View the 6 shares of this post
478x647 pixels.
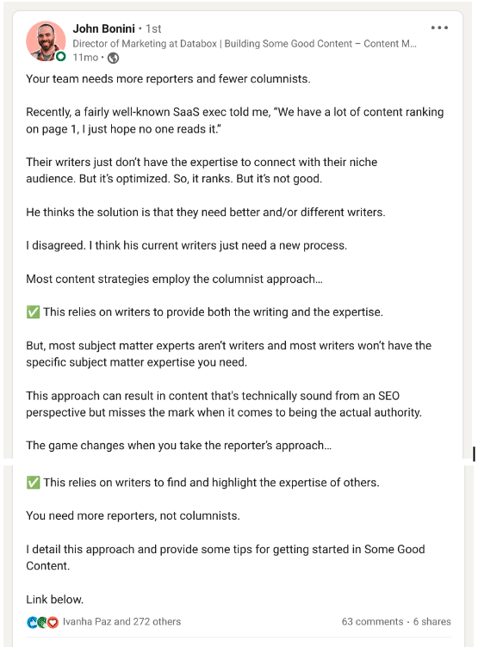432,622
